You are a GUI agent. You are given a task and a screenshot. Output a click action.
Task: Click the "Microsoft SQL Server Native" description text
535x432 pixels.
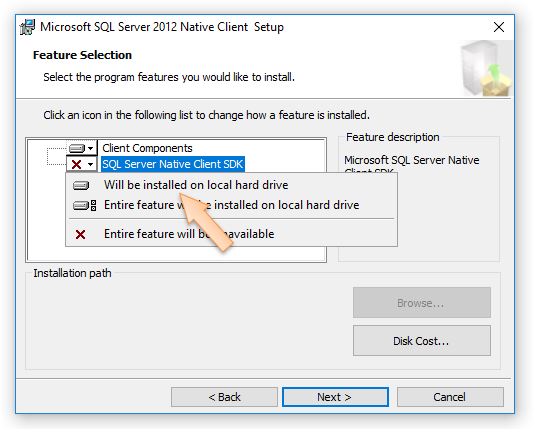[411, 160]
